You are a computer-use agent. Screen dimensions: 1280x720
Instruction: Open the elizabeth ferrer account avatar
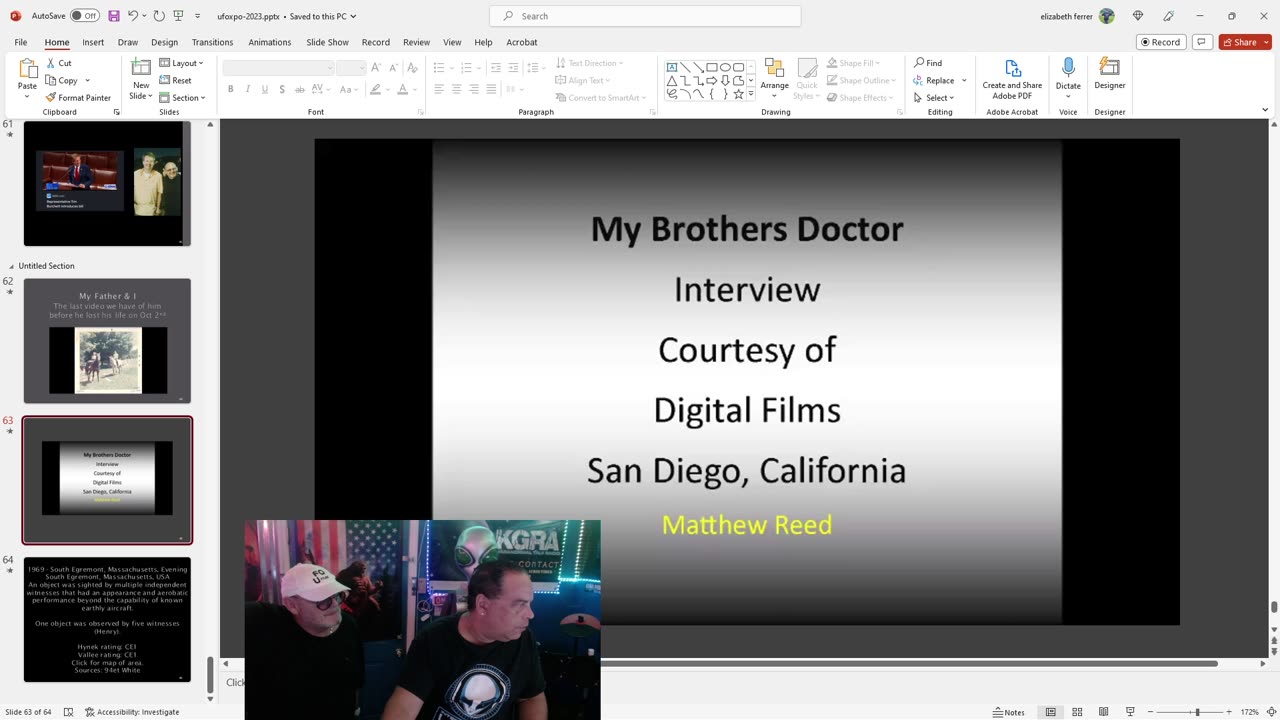coord(1106,16)
